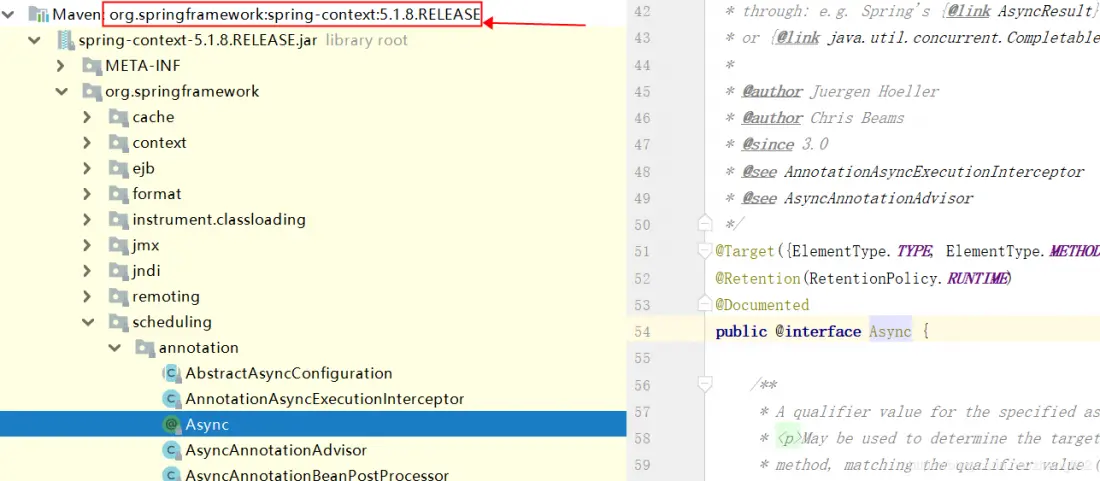
Task: Click the cache package folder icon
Action: click(119, 117)
